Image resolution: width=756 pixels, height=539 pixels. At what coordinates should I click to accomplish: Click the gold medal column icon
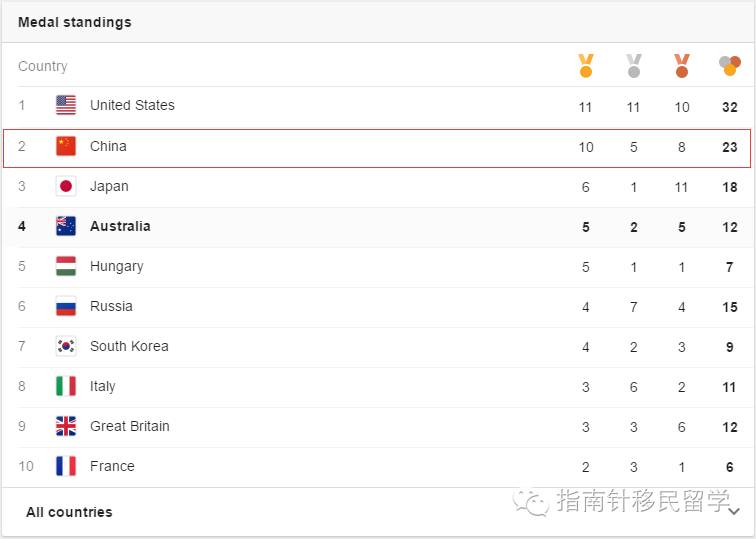pyautogui.click(x=586, y=66)
